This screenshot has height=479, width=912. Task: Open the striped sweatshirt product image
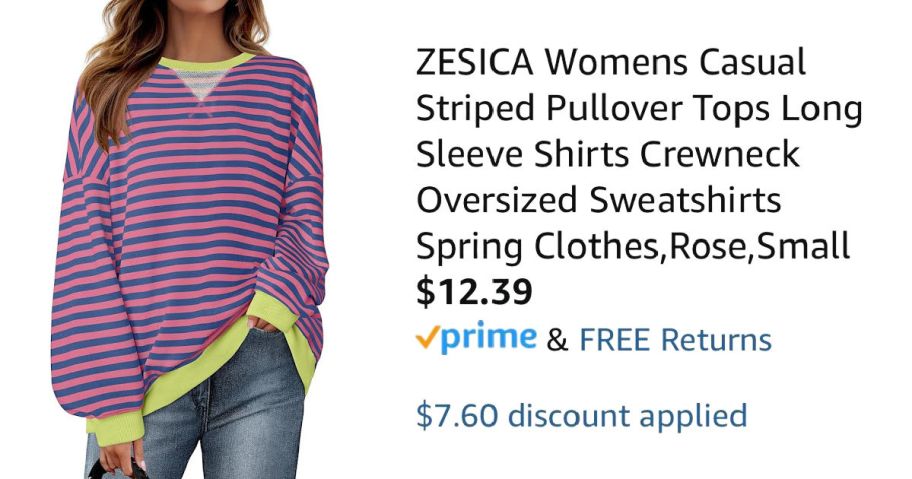click(190, 240)
